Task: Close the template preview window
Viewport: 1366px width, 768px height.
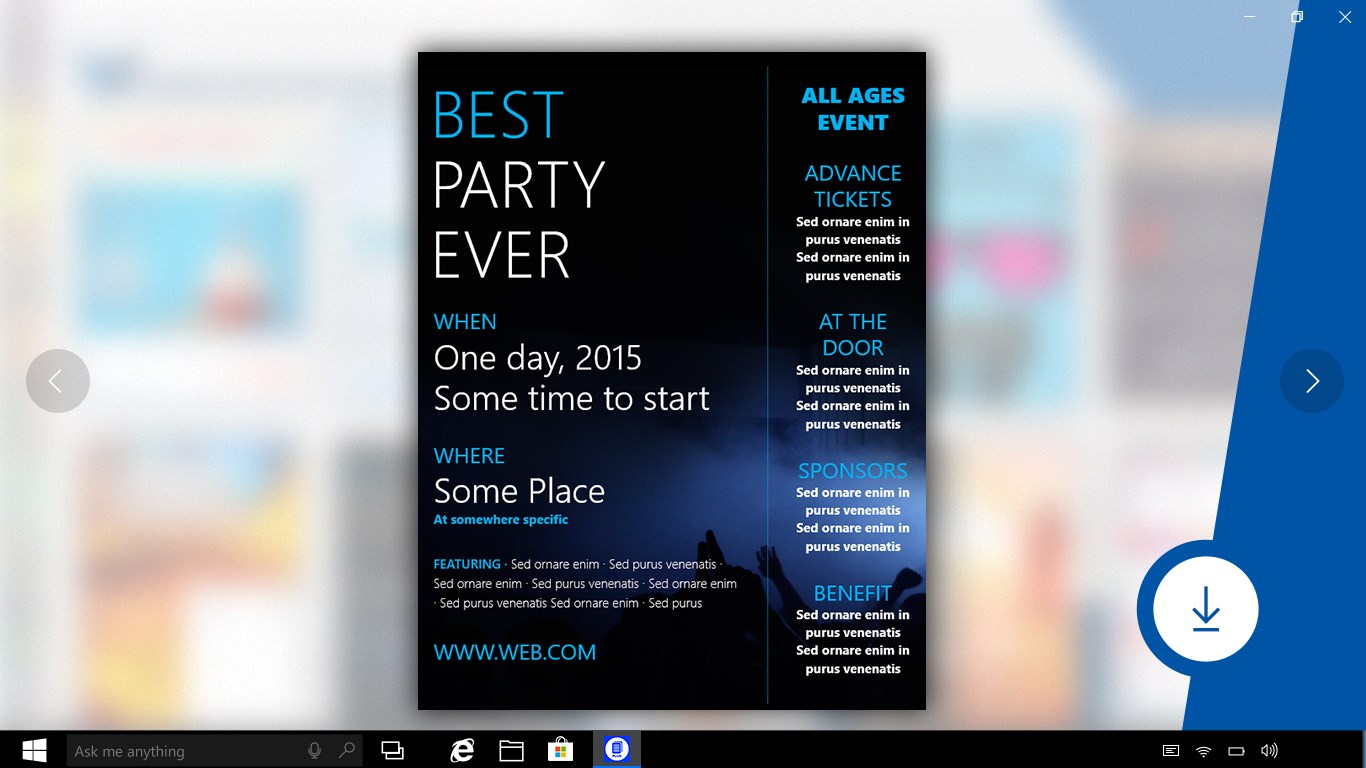Action: pos(1344,17)
